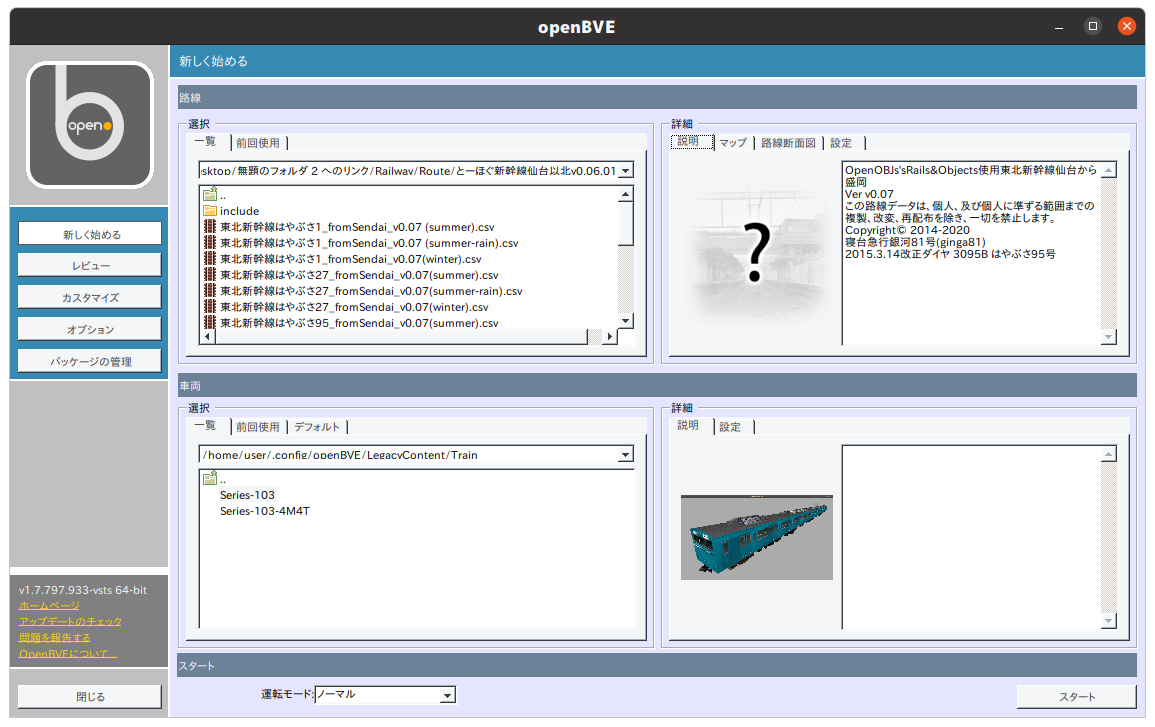Screen dimensions: 1155x727
Task: Click the スタート button
Action: pos(1076,697)
